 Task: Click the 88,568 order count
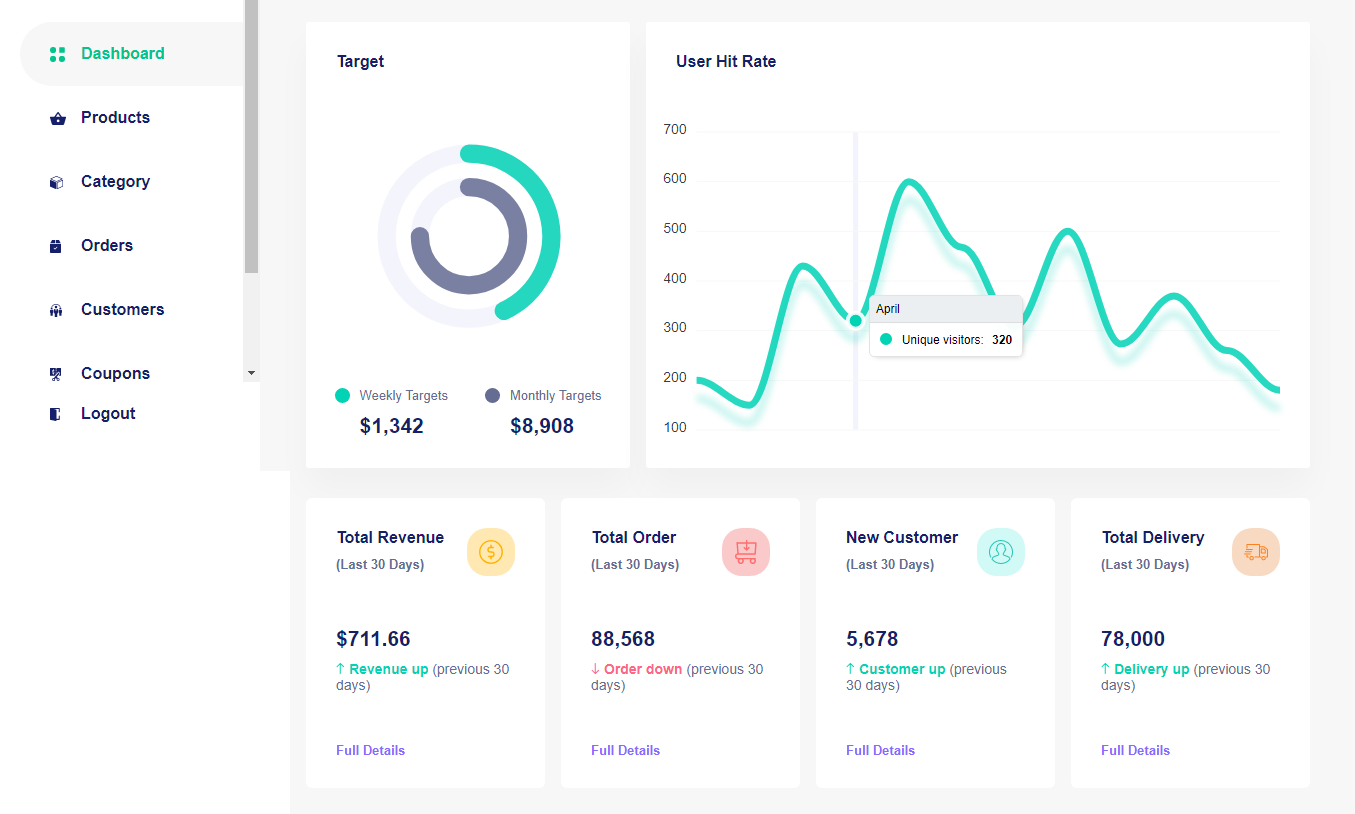(623, 639)
